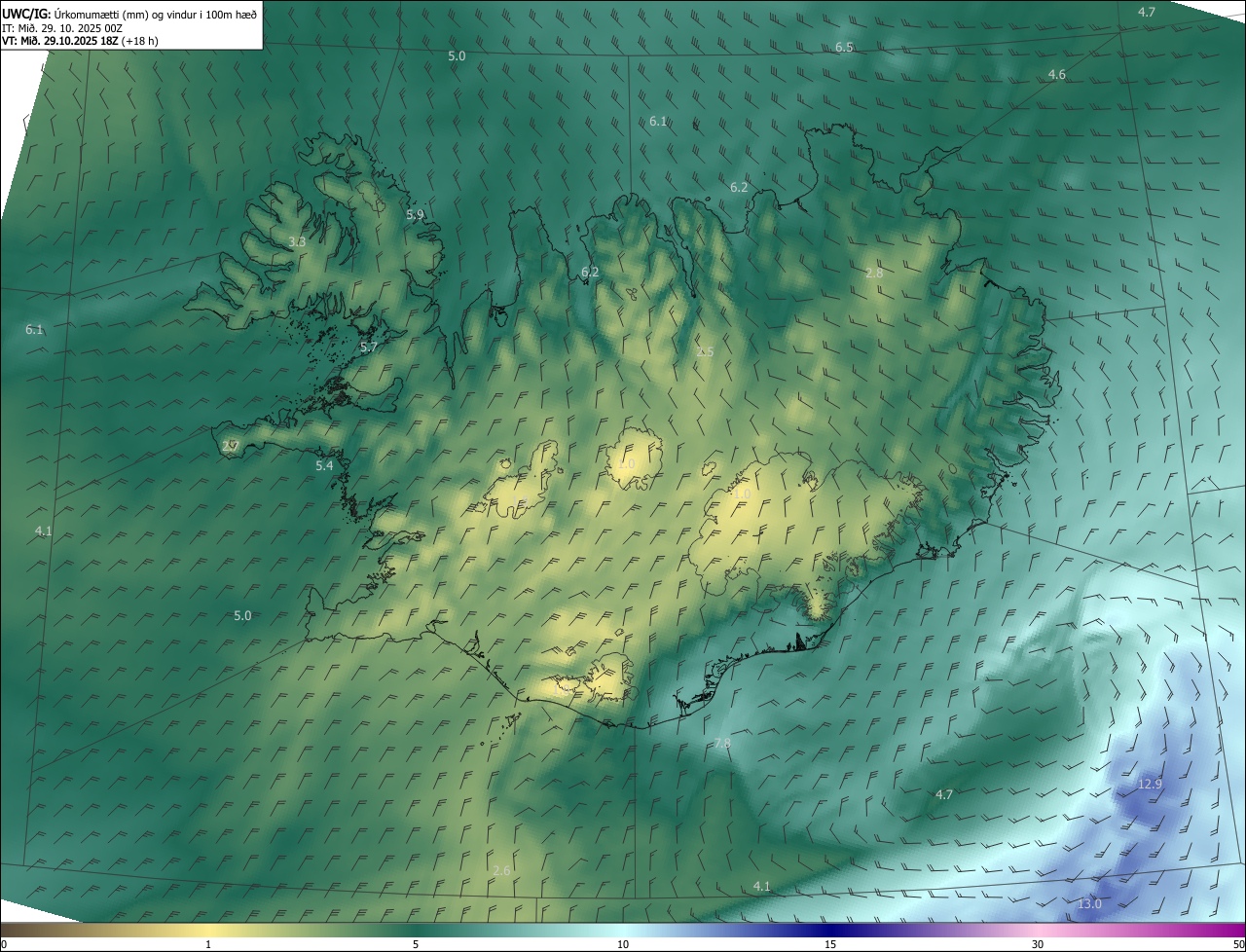Click the 4.6 value label

[x=1056, y=75]
